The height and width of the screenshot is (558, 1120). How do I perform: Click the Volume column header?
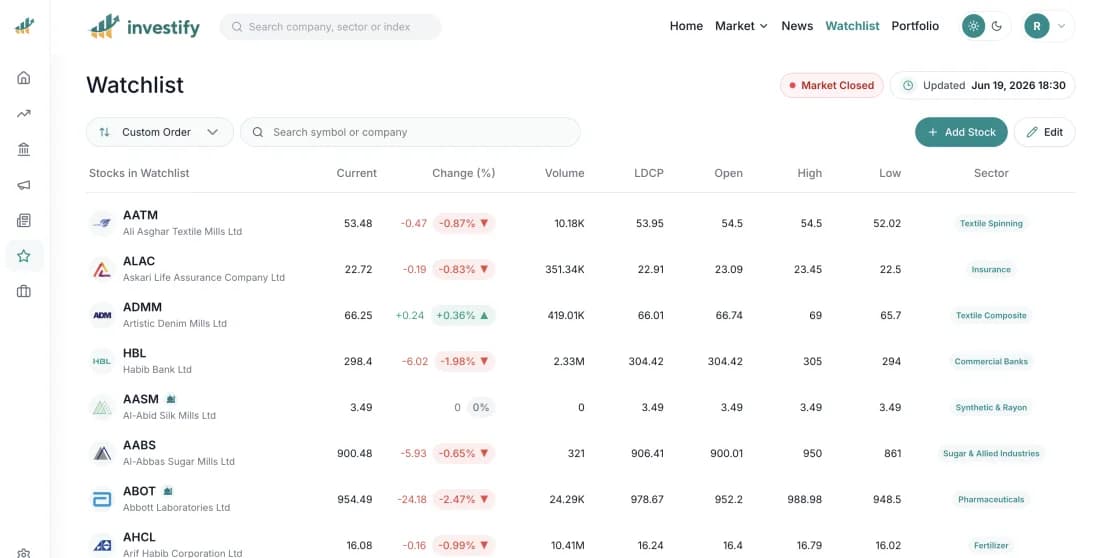(564, 173)
